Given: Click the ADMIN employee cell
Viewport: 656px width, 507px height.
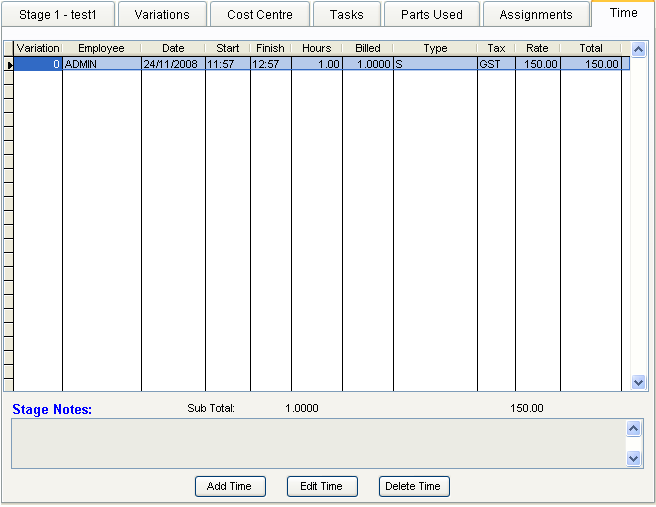Looking at the screenshot, I should tap(101, 64).
